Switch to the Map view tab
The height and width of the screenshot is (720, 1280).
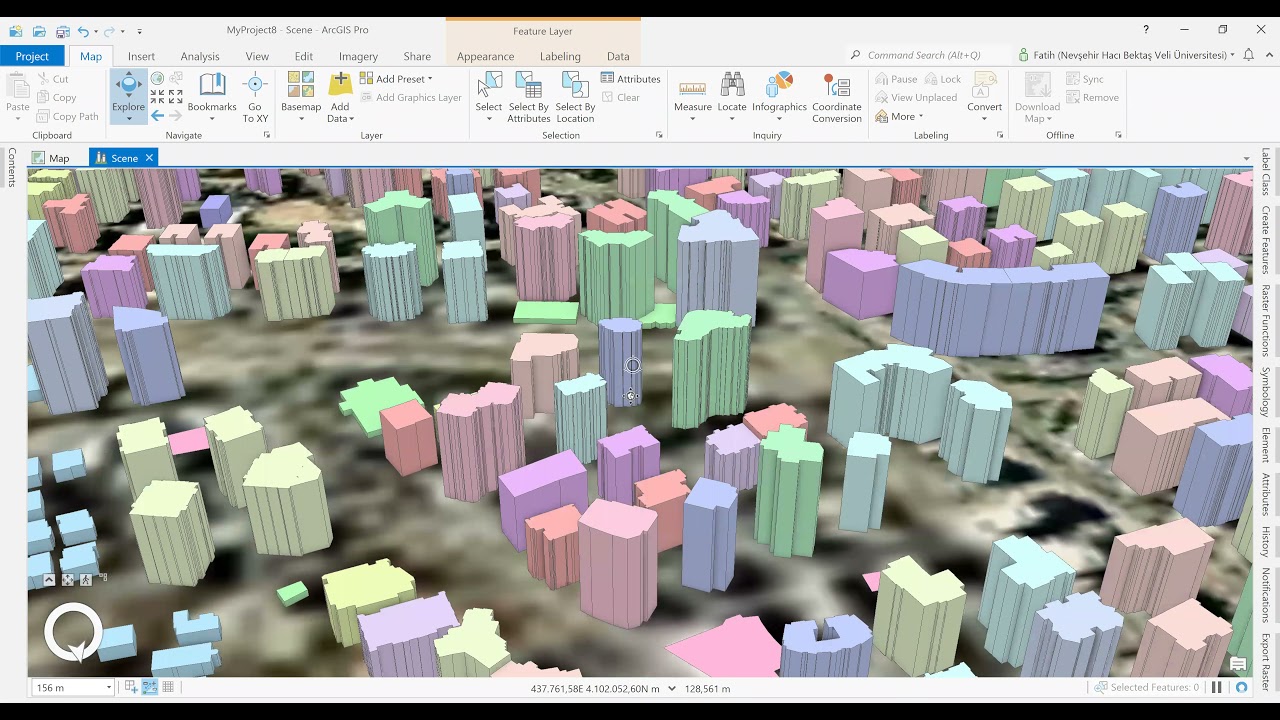tap(51, 158)
